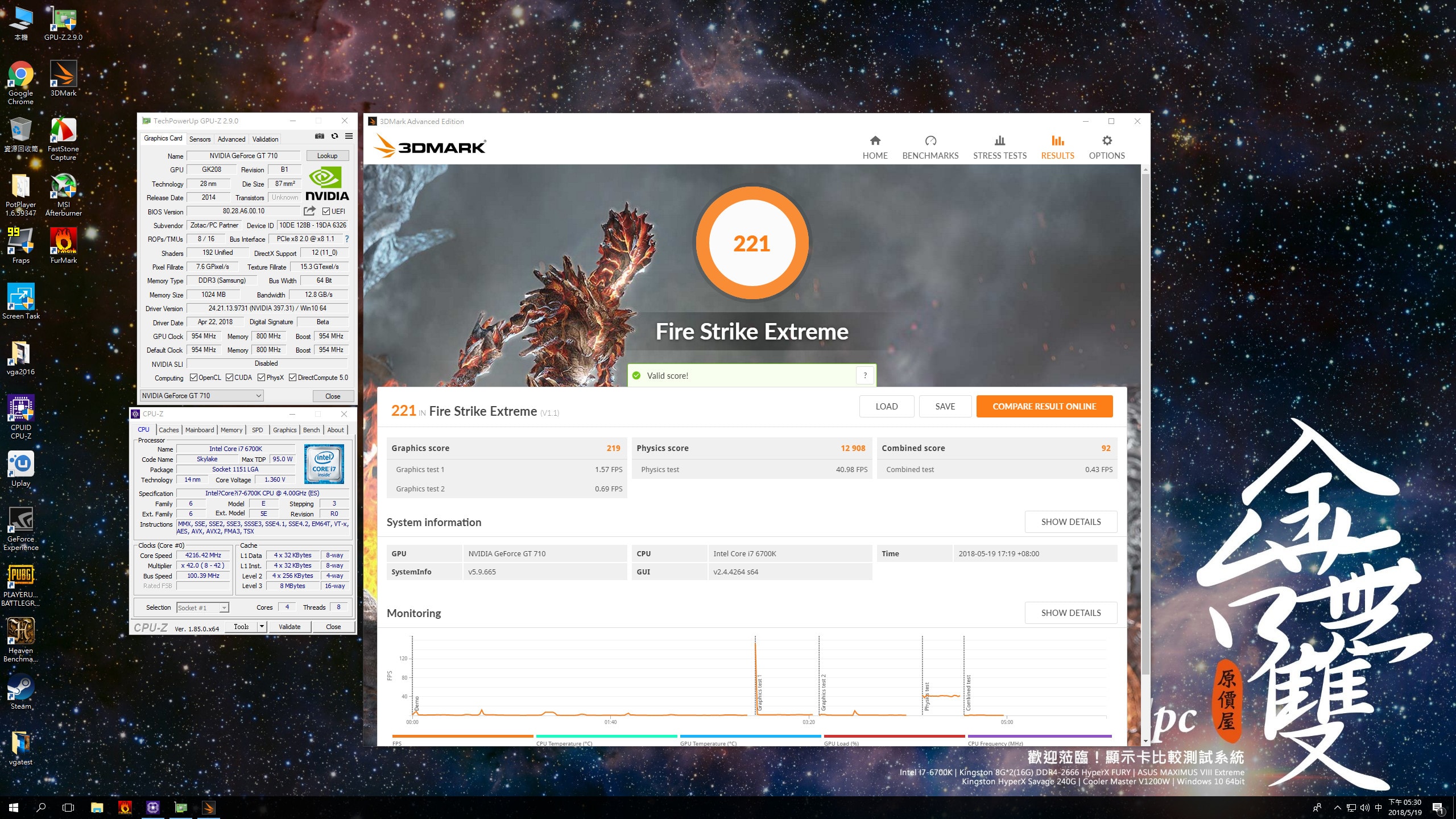Viewport: 1456px width, 819px height.
Task: Launch FurMark from the desktop
Action: (x=63, y=246)
